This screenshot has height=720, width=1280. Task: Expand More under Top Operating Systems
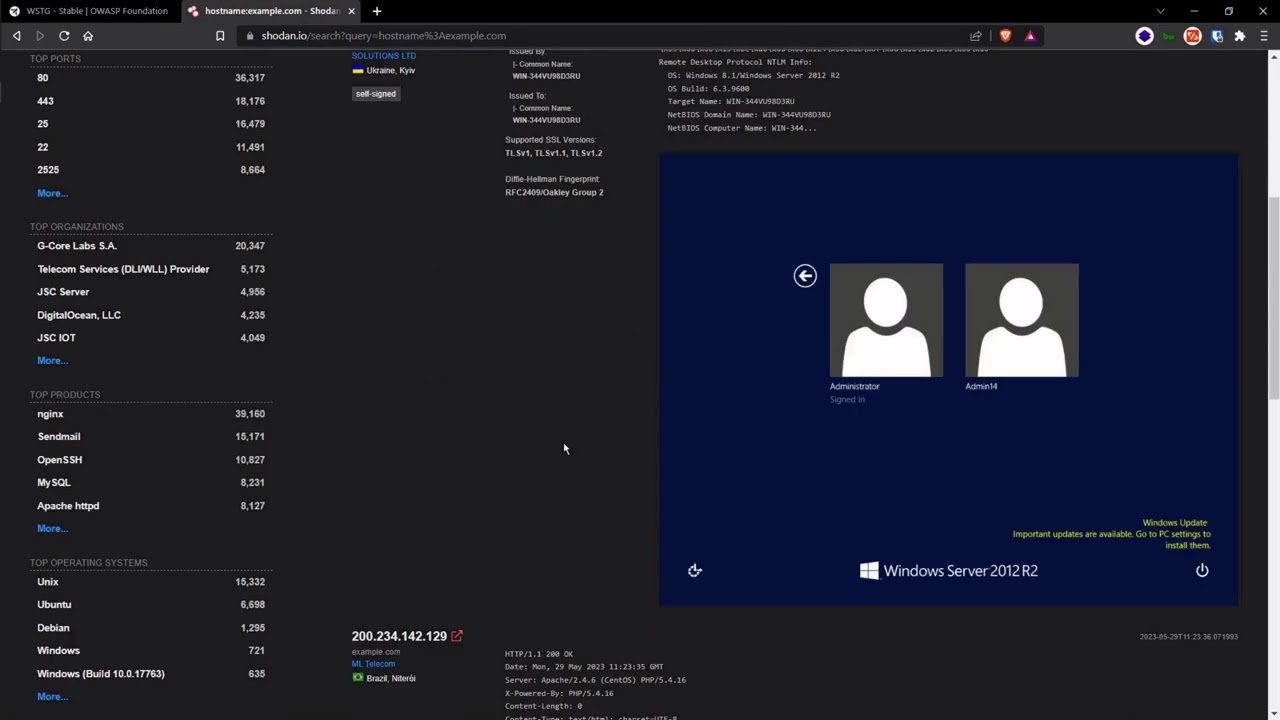pyautogui.click(x=52, y=696)
